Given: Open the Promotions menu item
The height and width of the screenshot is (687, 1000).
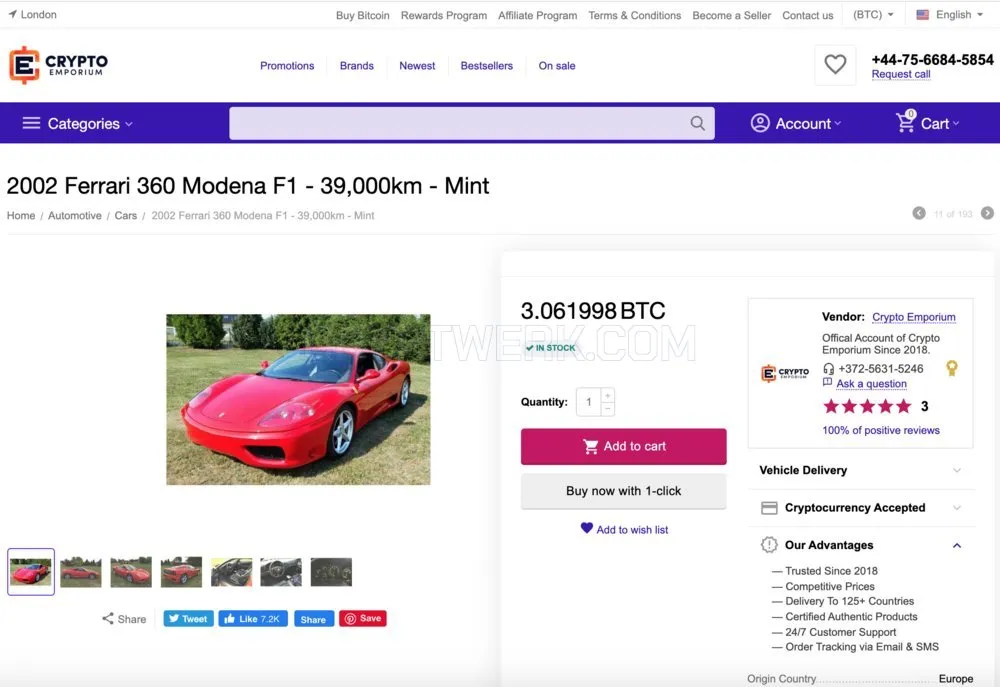Looking at the screenshot, I should 287,66.
